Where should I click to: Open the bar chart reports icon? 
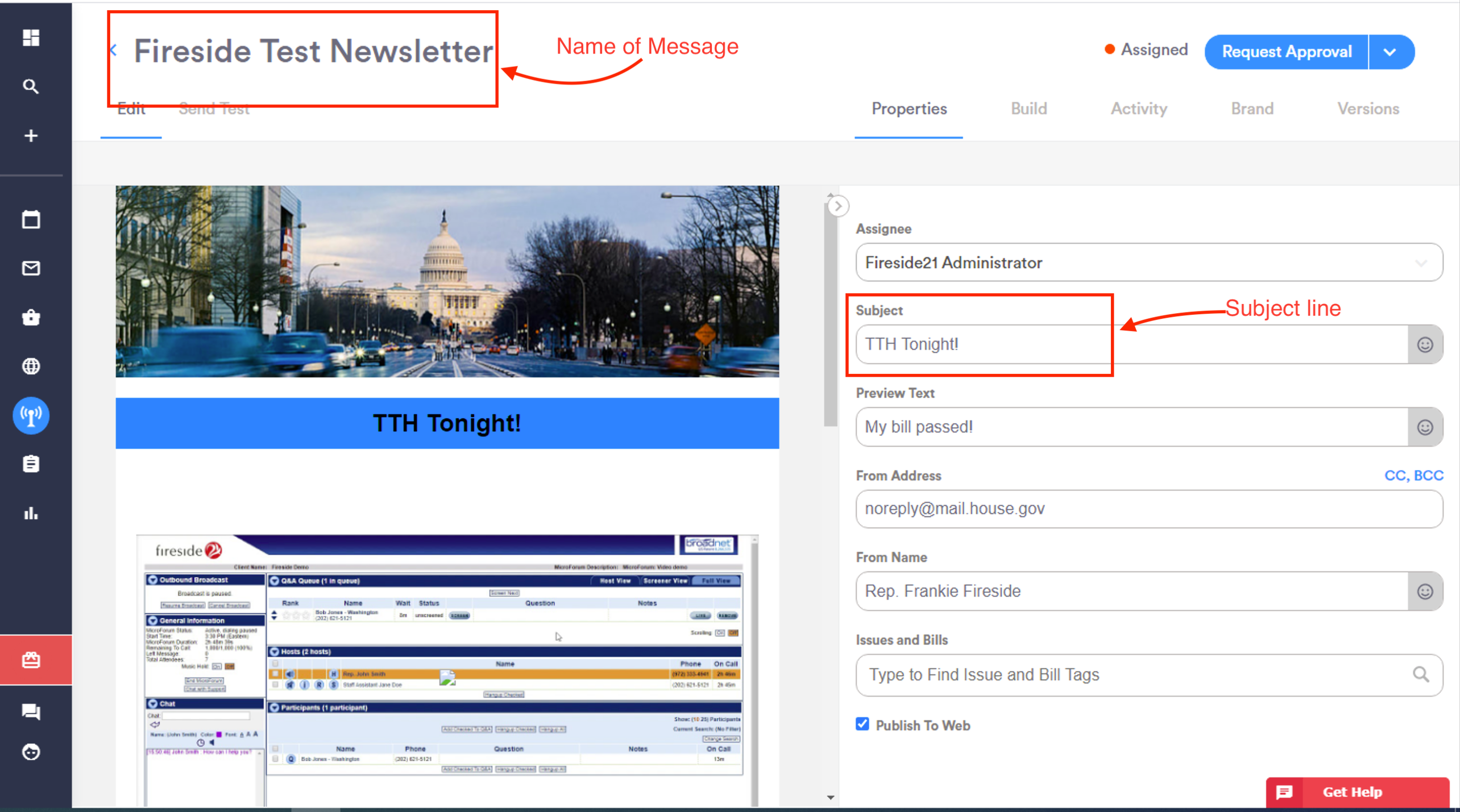[x=31, y=514]
